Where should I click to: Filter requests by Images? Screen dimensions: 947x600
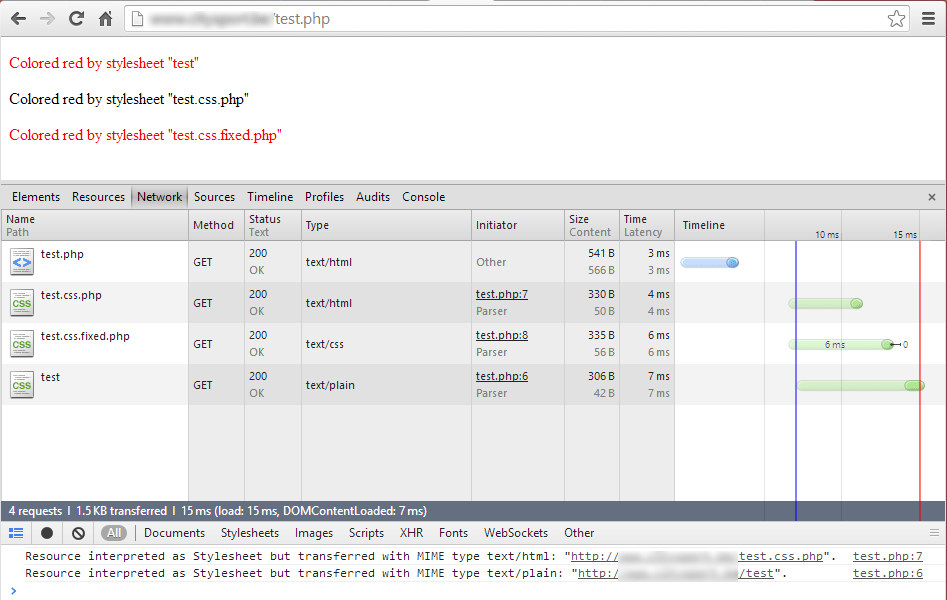(314, 533)
